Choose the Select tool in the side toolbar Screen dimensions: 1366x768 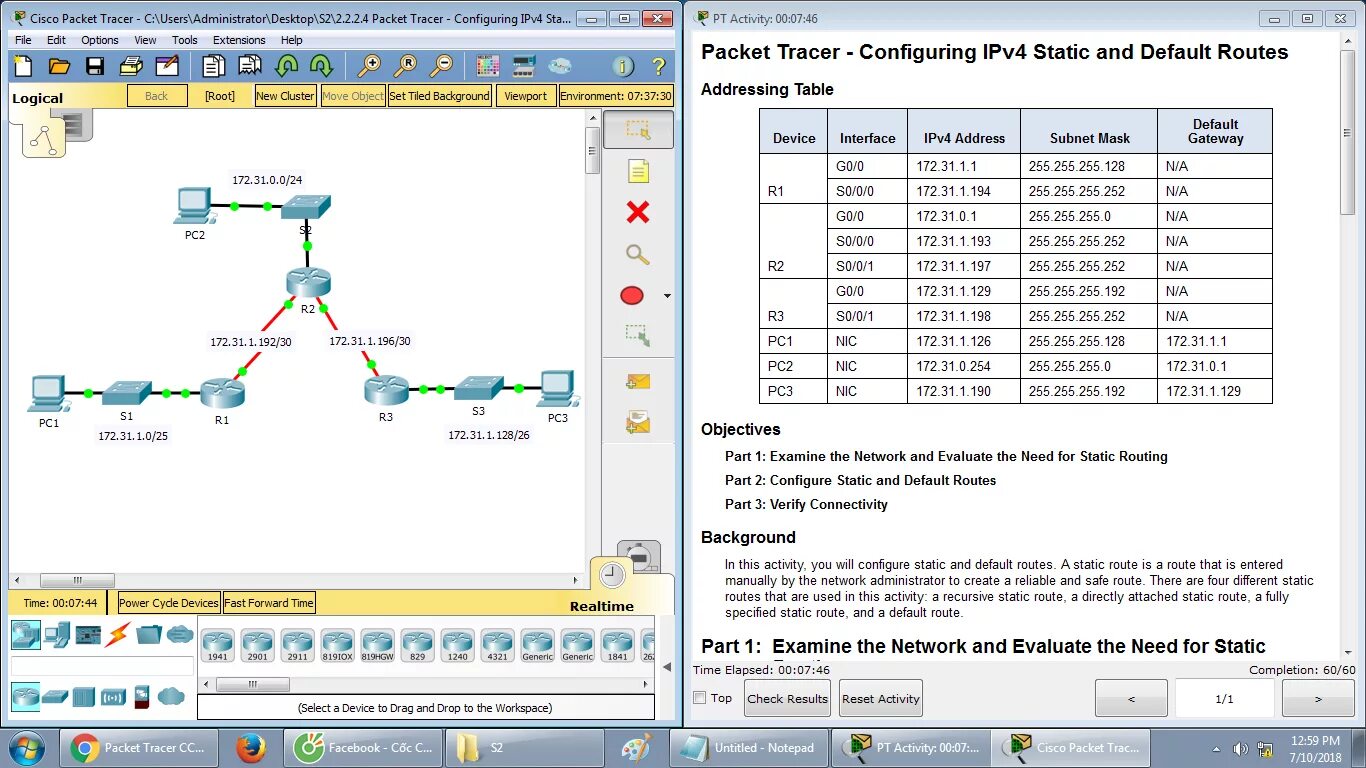(638, 130)
